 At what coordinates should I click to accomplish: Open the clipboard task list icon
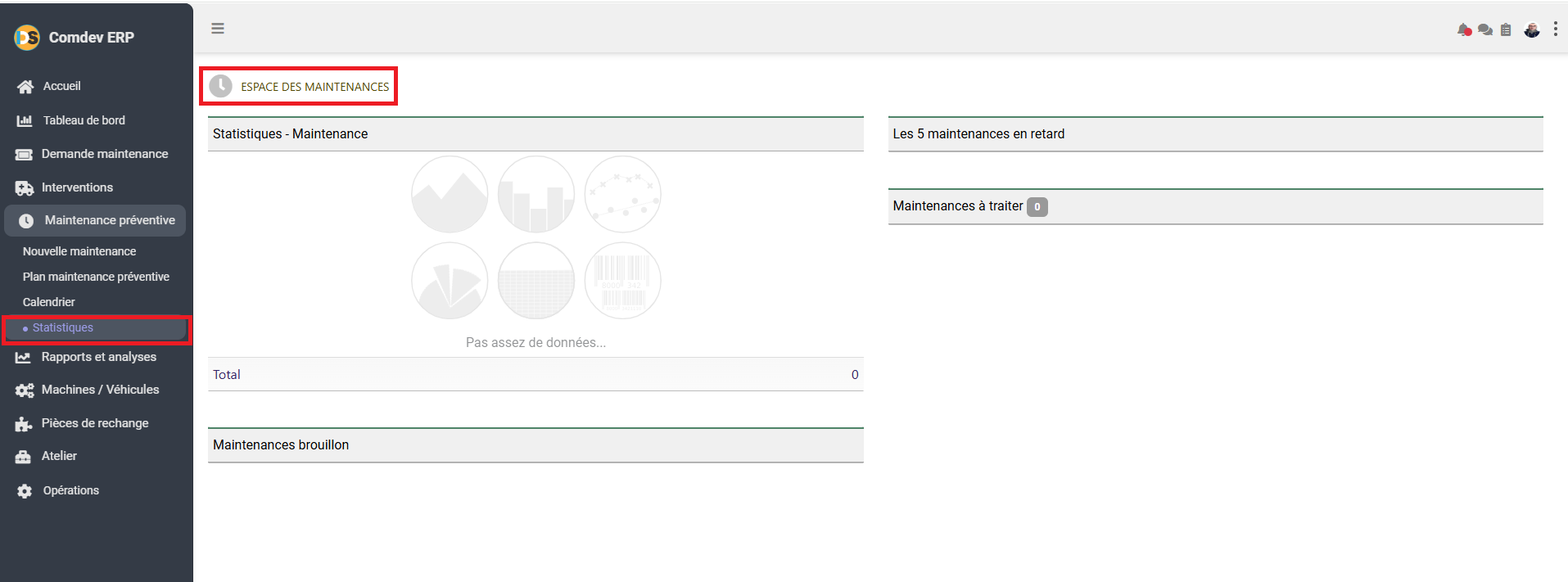[1506, 30]
